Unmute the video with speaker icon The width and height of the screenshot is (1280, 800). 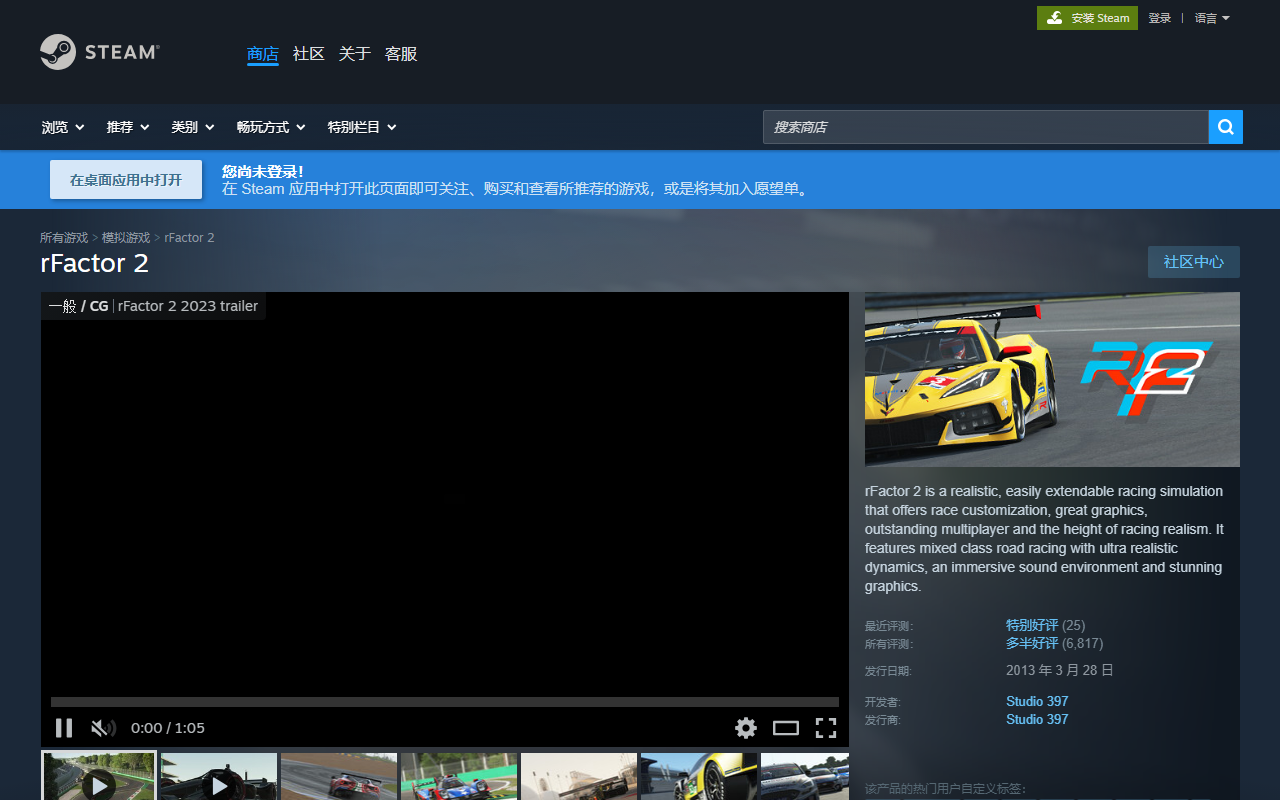103,728
